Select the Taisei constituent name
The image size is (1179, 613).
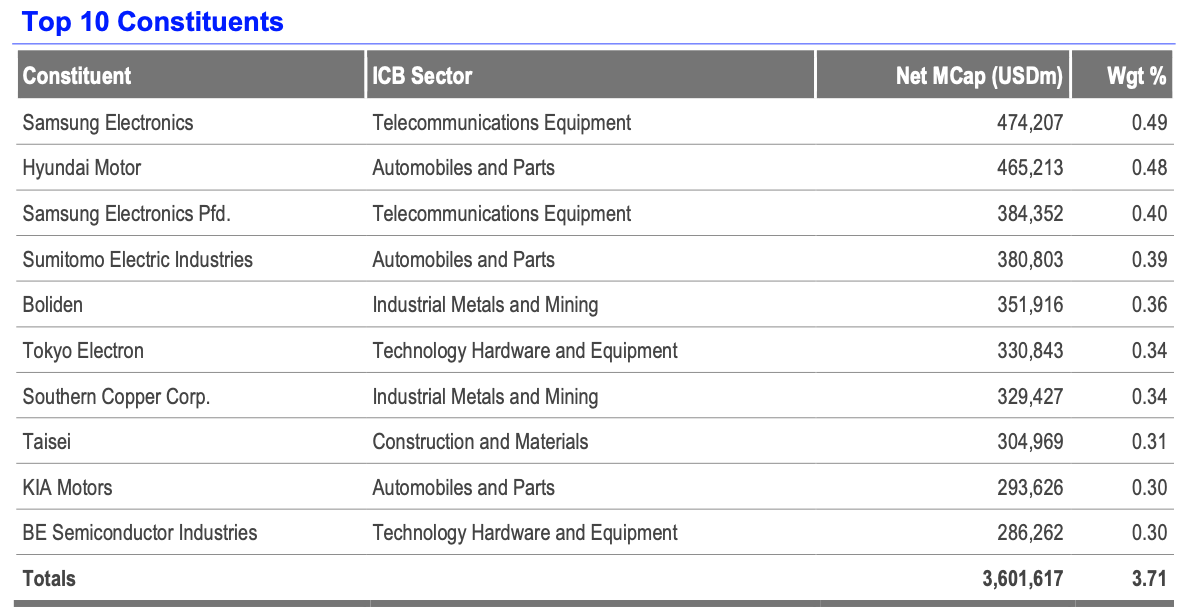(47, 442)
